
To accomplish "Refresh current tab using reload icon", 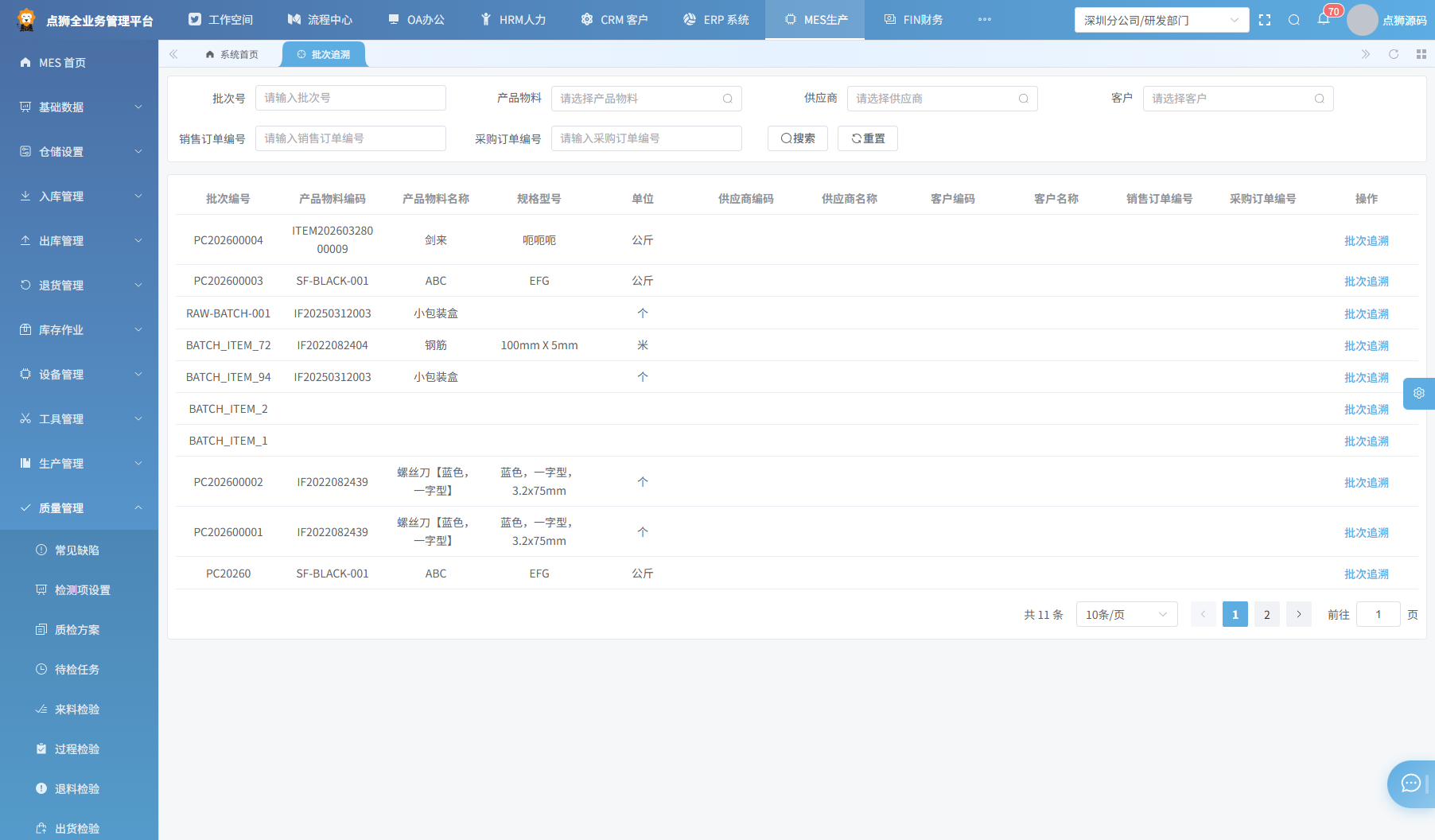I will point(1394,54).
